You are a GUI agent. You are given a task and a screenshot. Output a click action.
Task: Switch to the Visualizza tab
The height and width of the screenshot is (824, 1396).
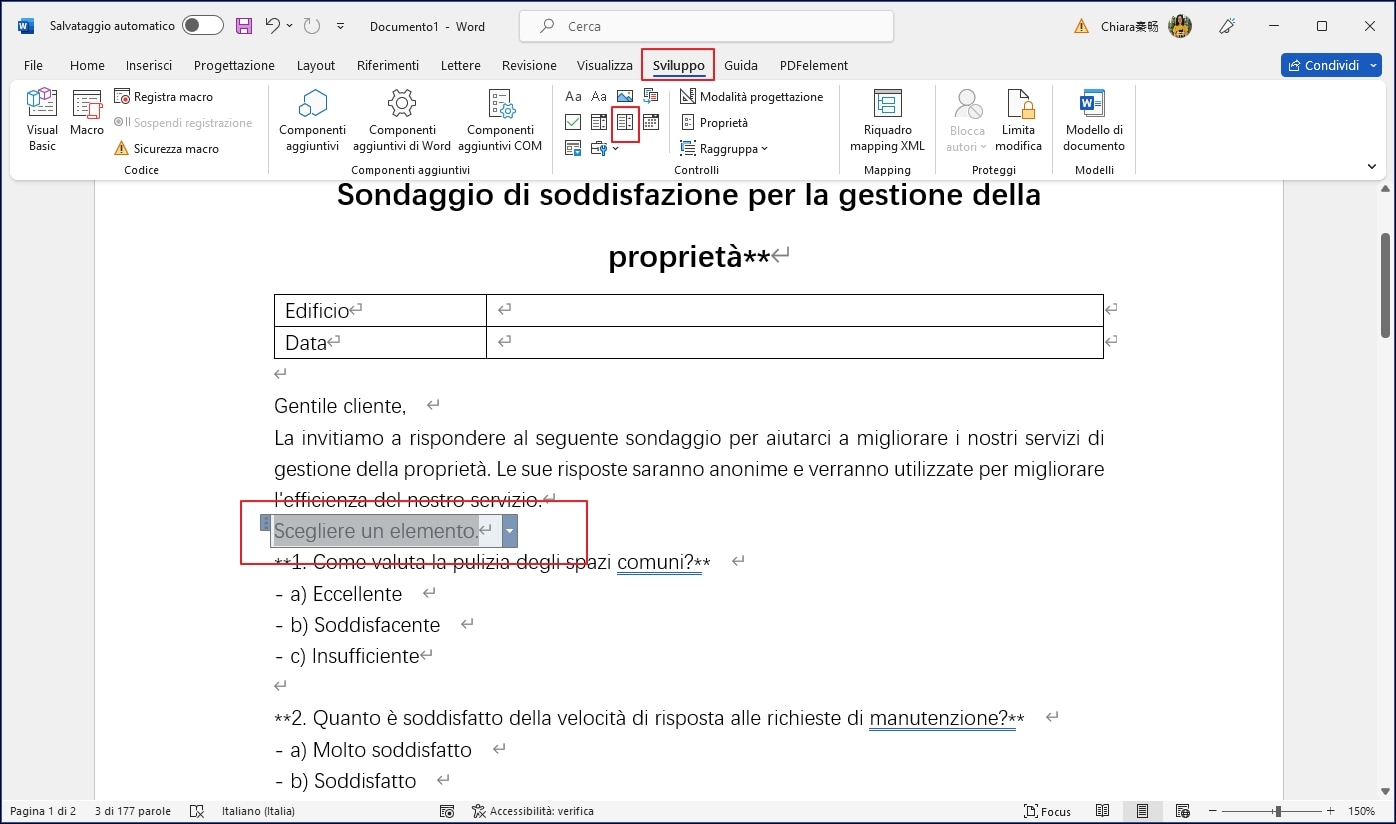point(605,65)
